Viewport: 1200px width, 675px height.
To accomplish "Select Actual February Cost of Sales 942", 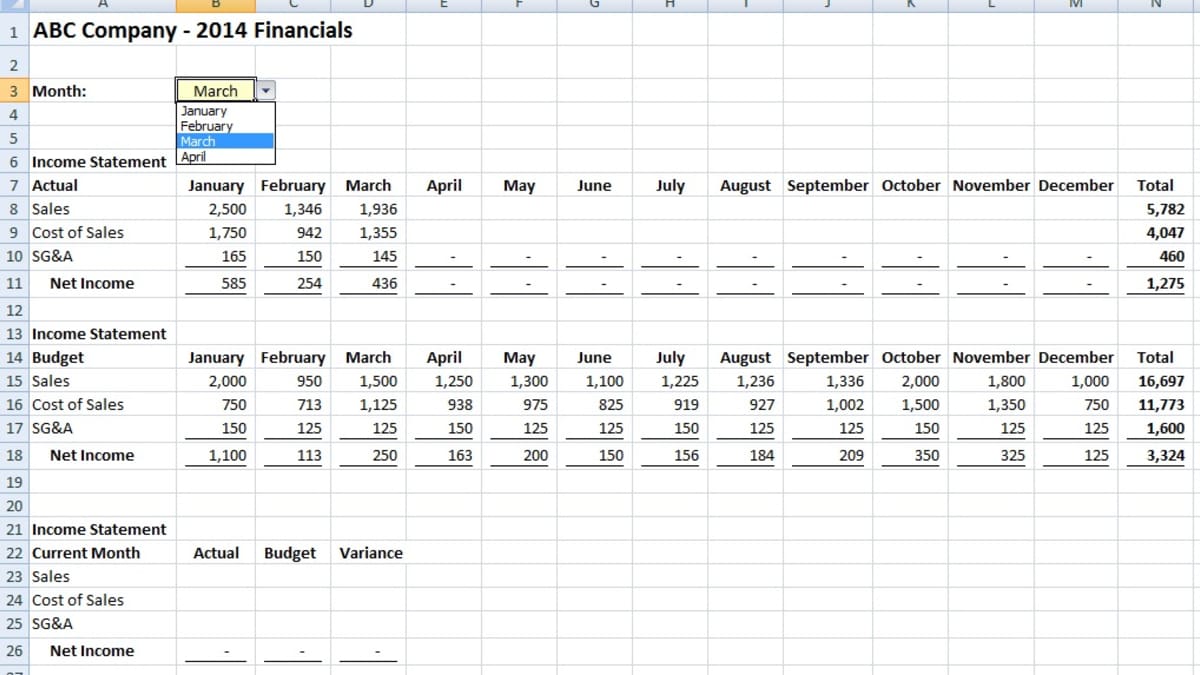I will (303, 233).
